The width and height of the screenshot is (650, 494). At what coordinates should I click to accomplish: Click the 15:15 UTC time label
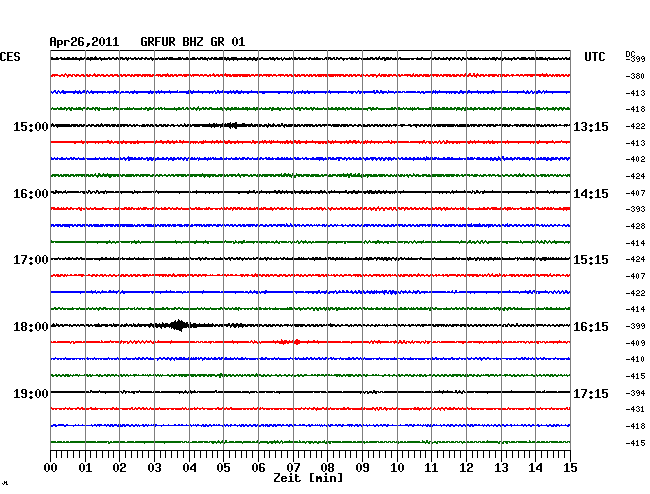click(591, 260)
